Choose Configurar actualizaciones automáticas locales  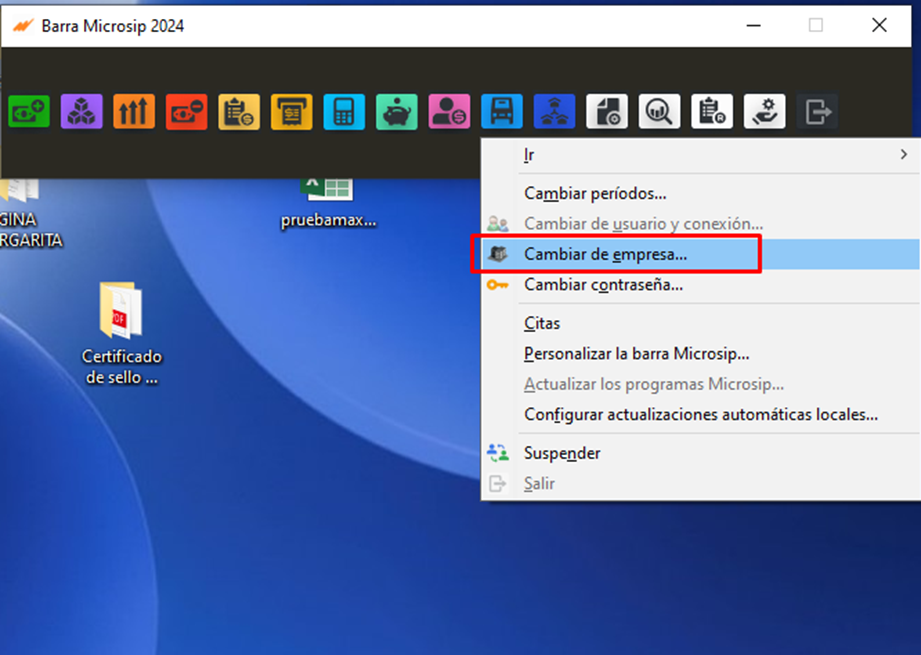701,415
